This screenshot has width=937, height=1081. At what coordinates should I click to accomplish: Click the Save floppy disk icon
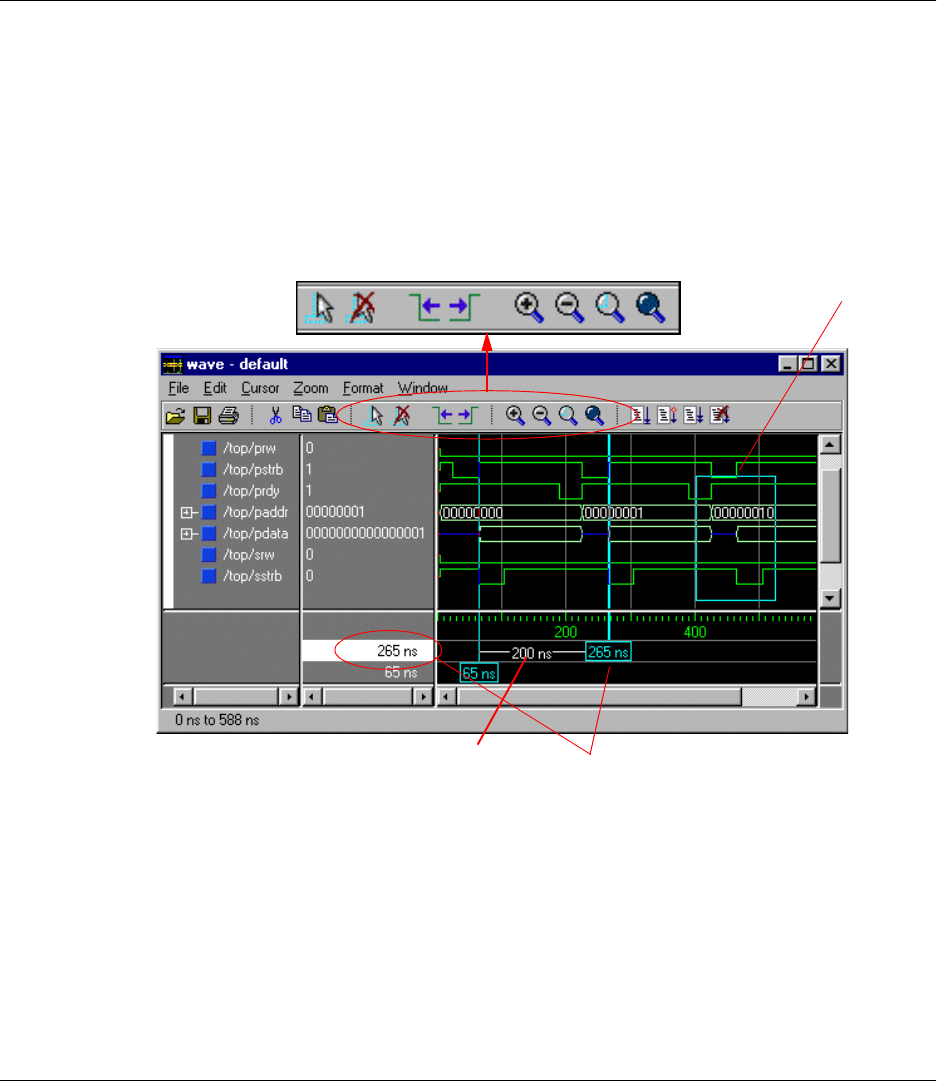pos(202,416)
